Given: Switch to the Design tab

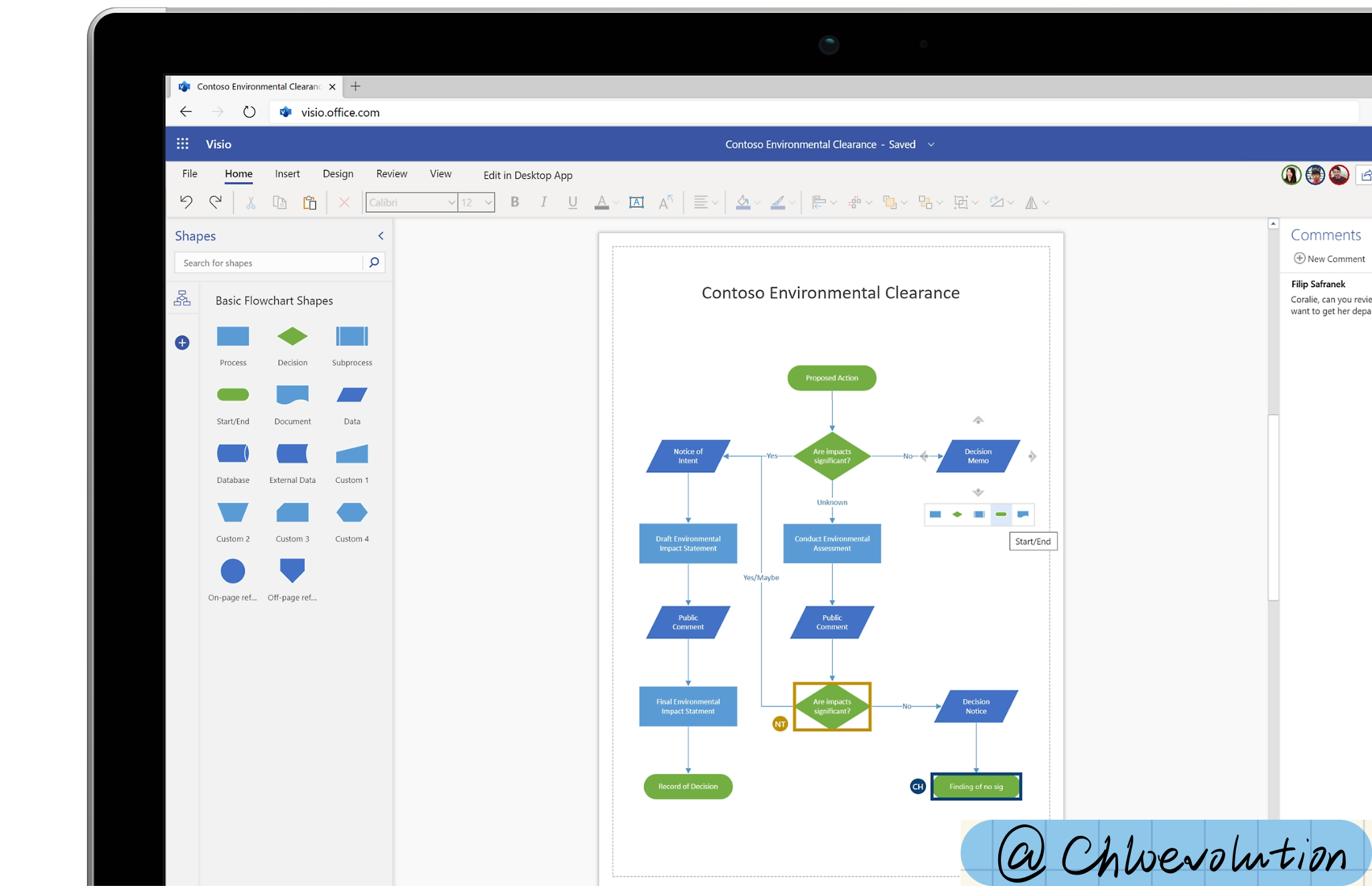Looking at the screenshot, I should (338, 173).
